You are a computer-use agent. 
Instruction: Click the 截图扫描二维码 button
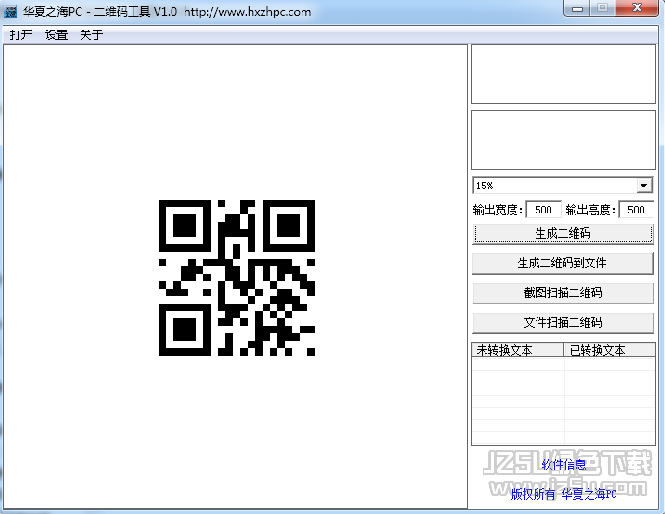coord(563,293)
